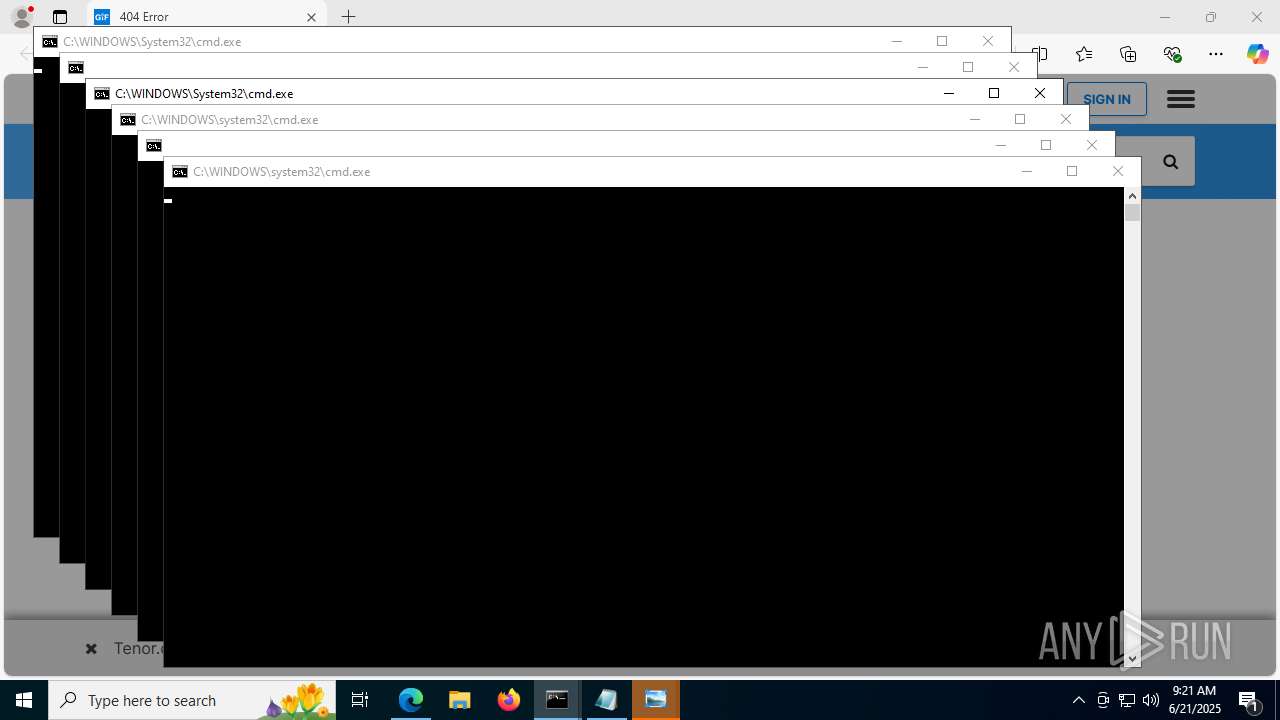
Task: Click title bar icon of rearmost cmd window
Action: point(50,42)
